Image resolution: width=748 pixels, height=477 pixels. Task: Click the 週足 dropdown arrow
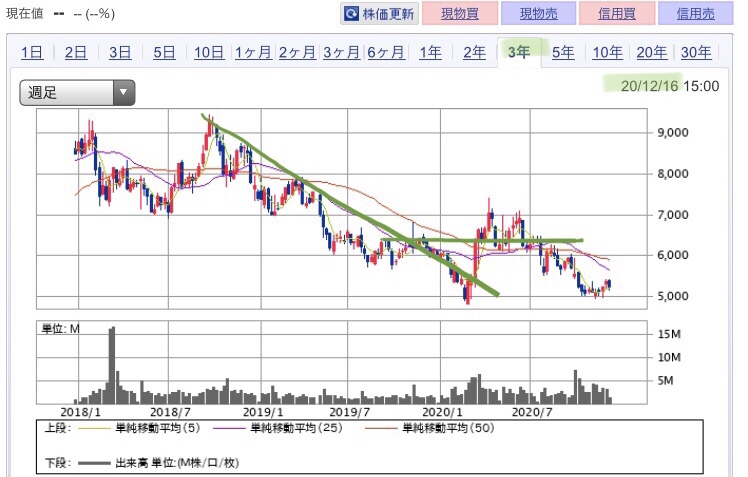124,93
